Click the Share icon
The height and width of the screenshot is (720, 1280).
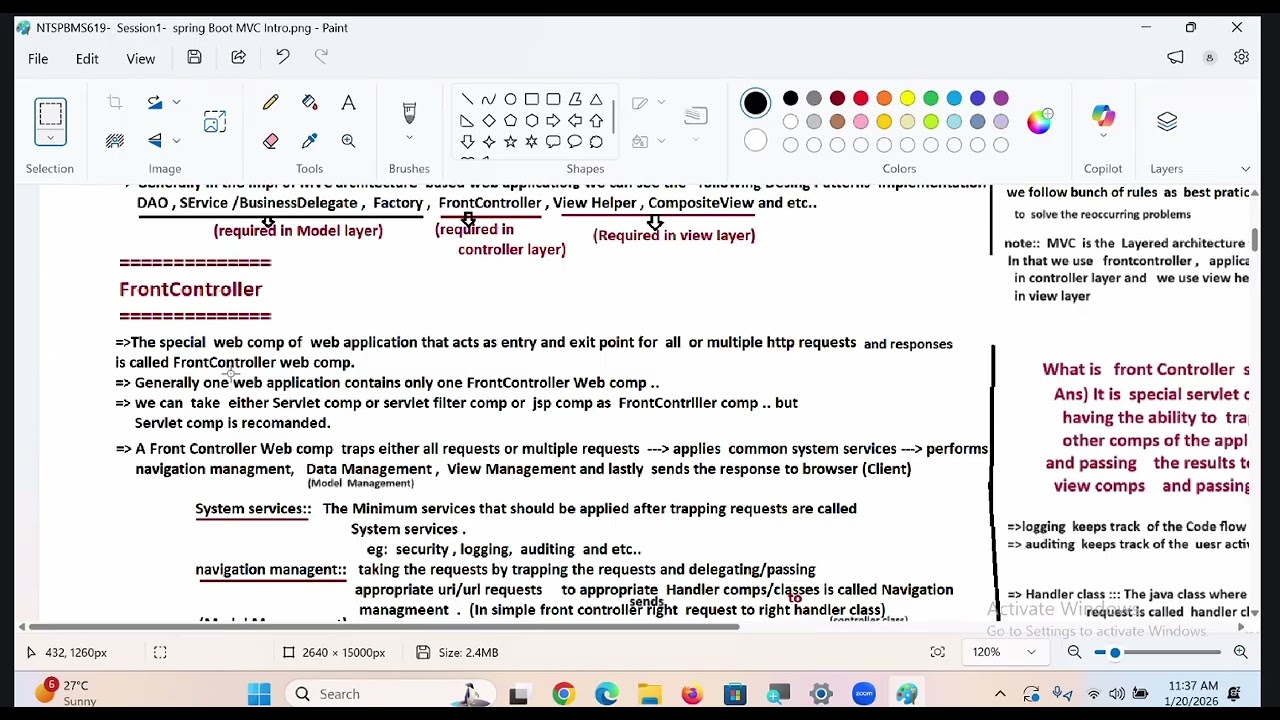tap(238, 58)
